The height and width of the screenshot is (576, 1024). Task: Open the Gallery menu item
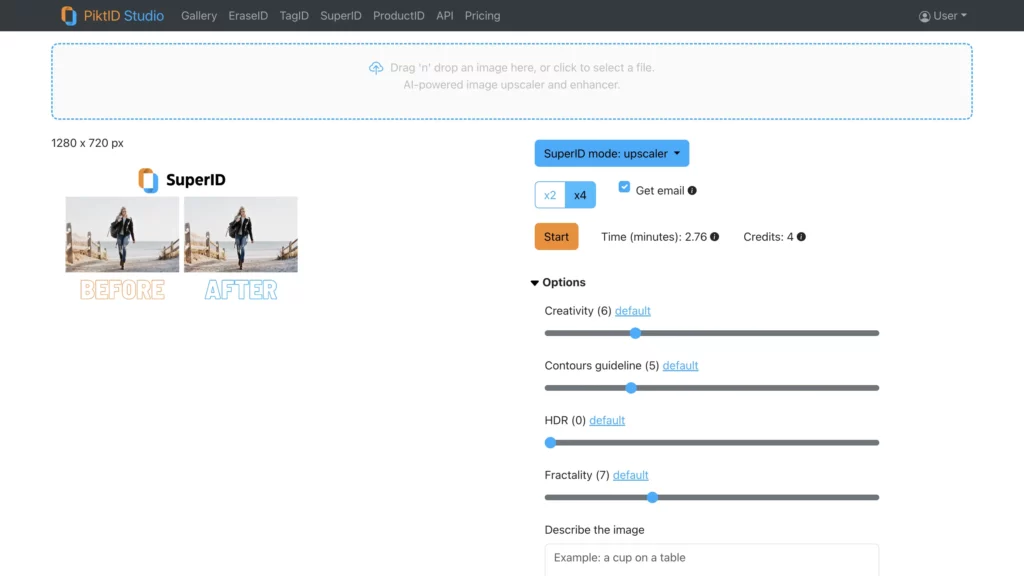point(199,16)
